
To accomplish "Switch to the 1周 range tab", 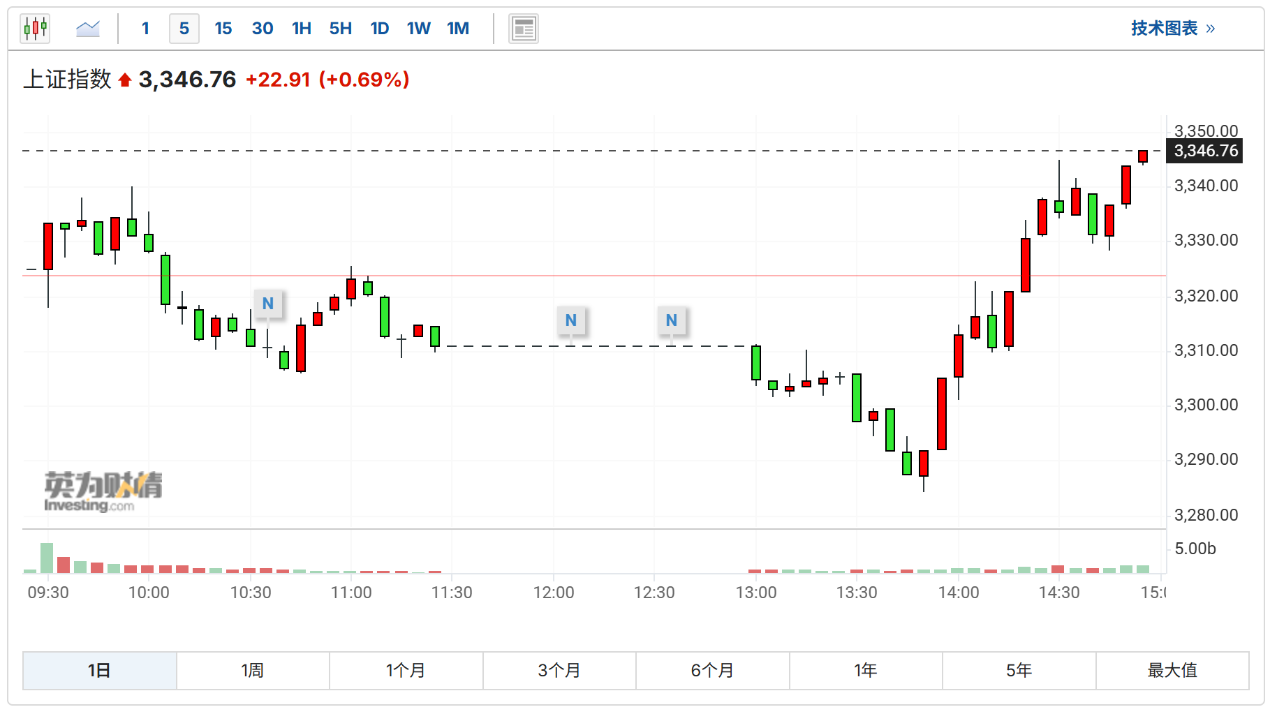I will pyautogui.click(x=252, y=670).
